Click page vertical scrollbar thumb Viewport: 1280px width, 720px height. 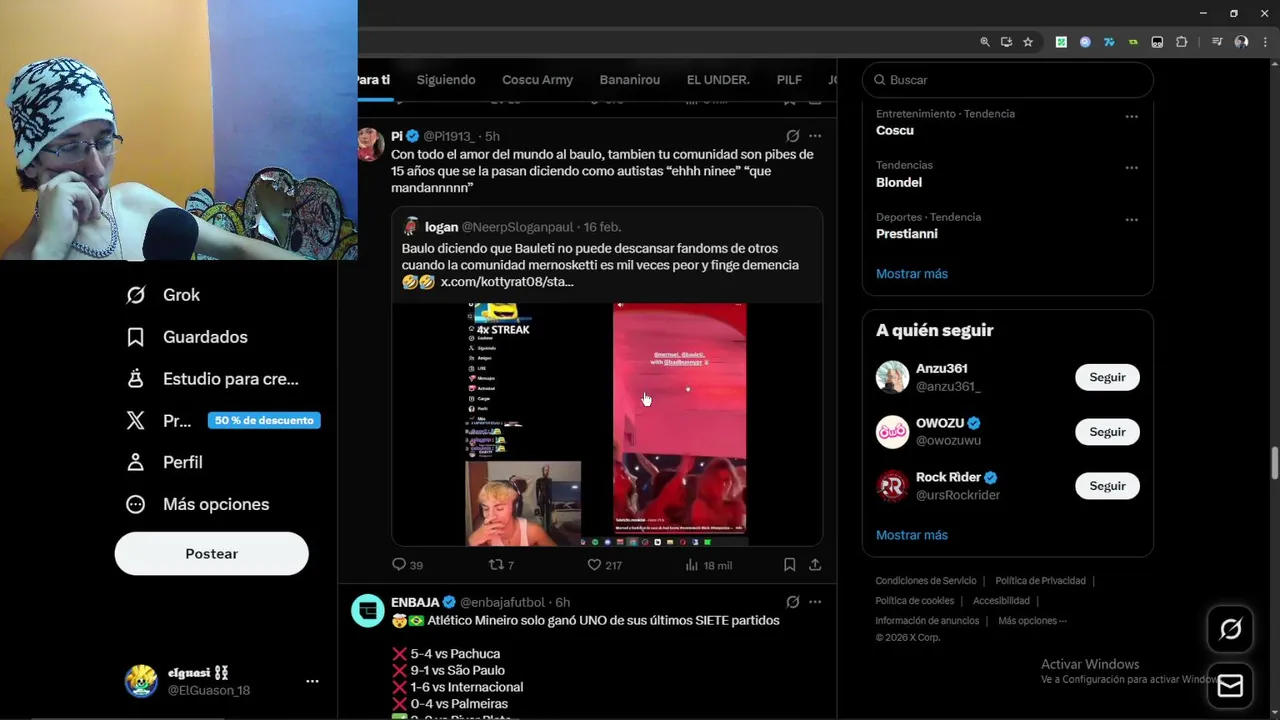coord(1274,464)
